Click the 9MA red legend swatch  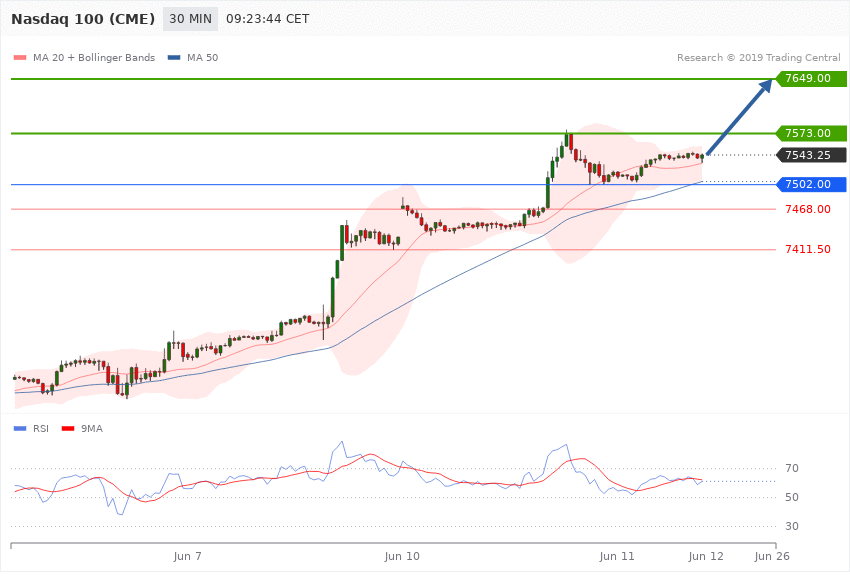pyautogui.click(x=68, y=429)
